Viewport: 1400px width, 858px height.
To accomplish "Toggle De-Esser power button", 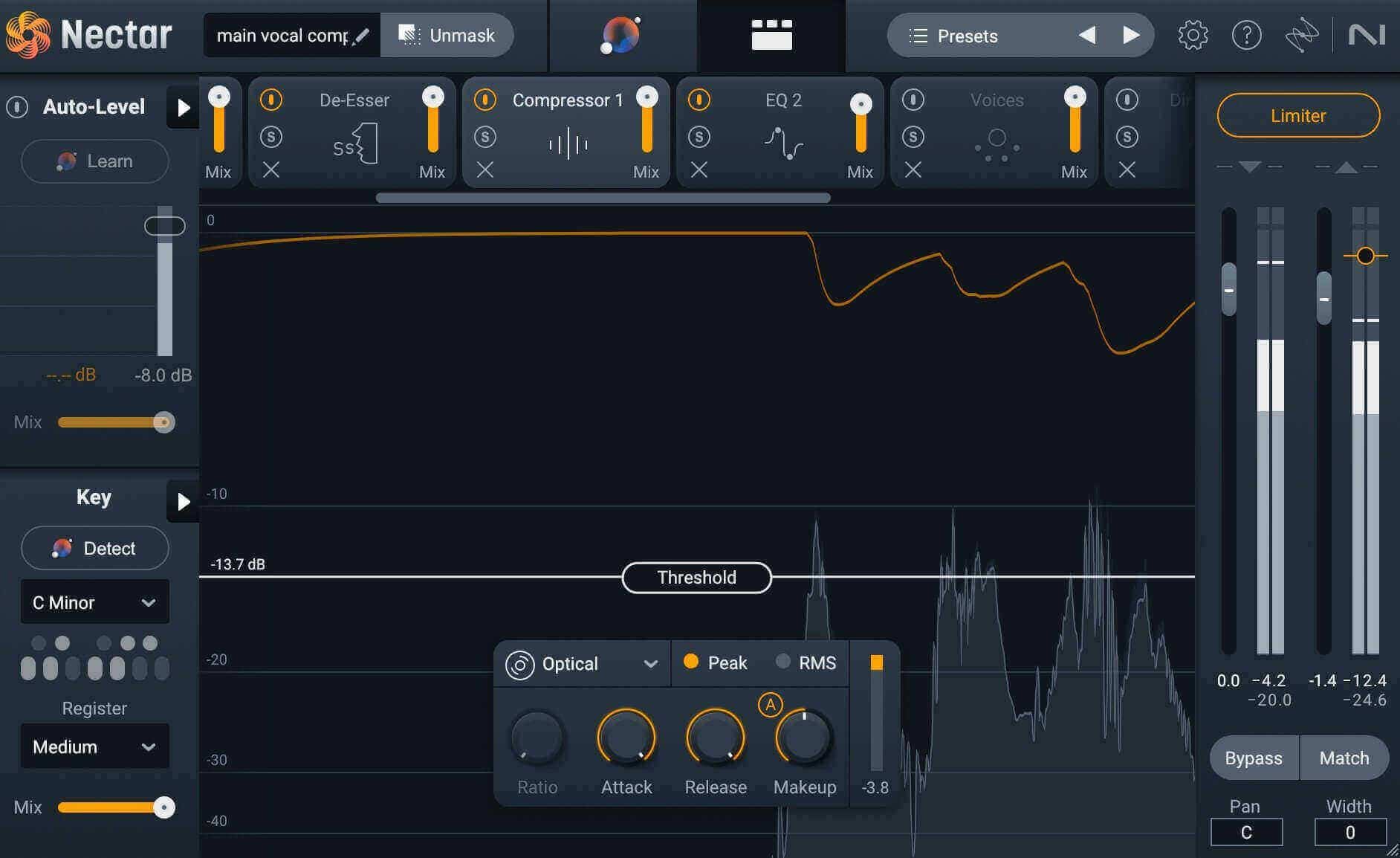I will [x=271, y=100].
